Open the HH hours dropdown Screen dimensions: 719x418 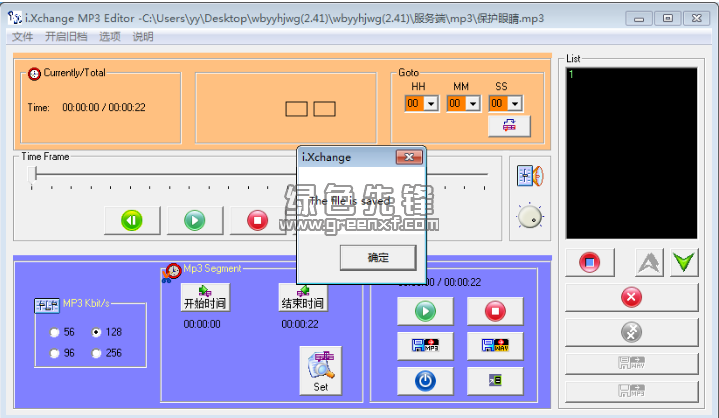431,104
